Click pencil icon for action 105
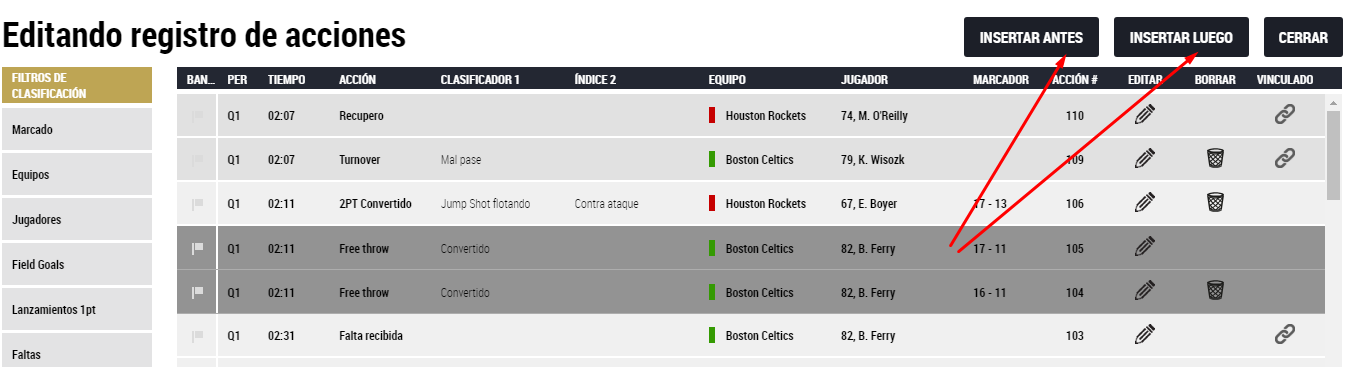Image resolution: width=1350 pixels, height=367 pixels. (1145, 247)
